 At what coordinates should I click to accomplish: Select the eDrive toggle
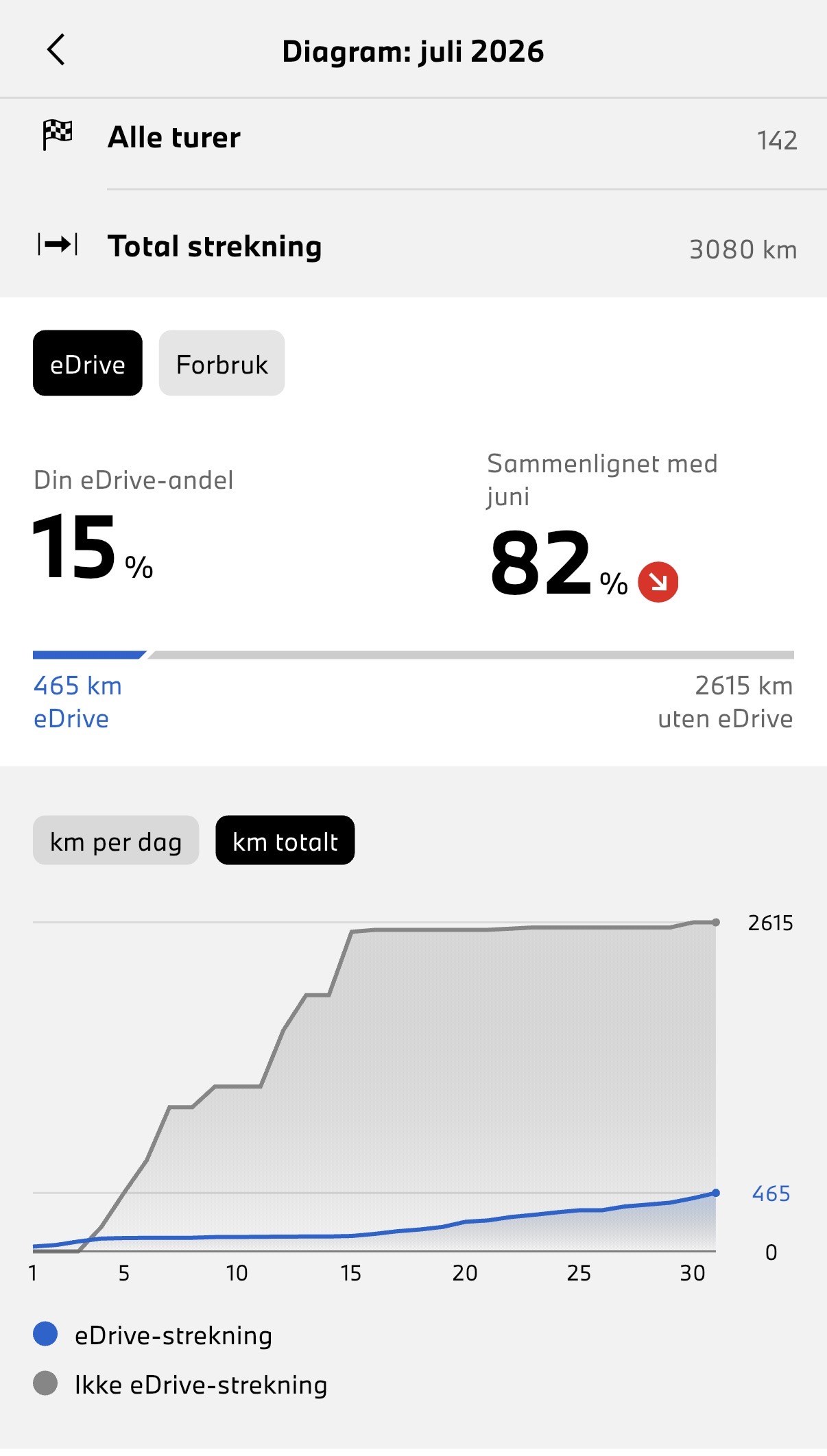88,363
